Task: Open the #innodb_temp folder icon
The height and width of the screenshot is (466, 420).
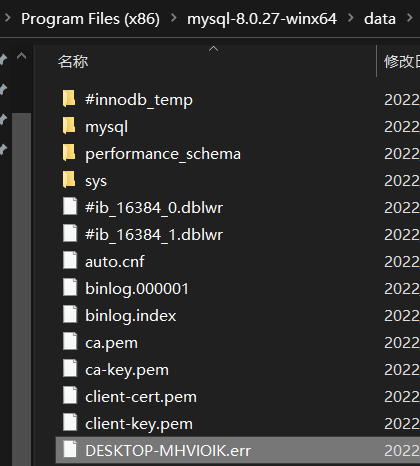Action: point(69,99)
